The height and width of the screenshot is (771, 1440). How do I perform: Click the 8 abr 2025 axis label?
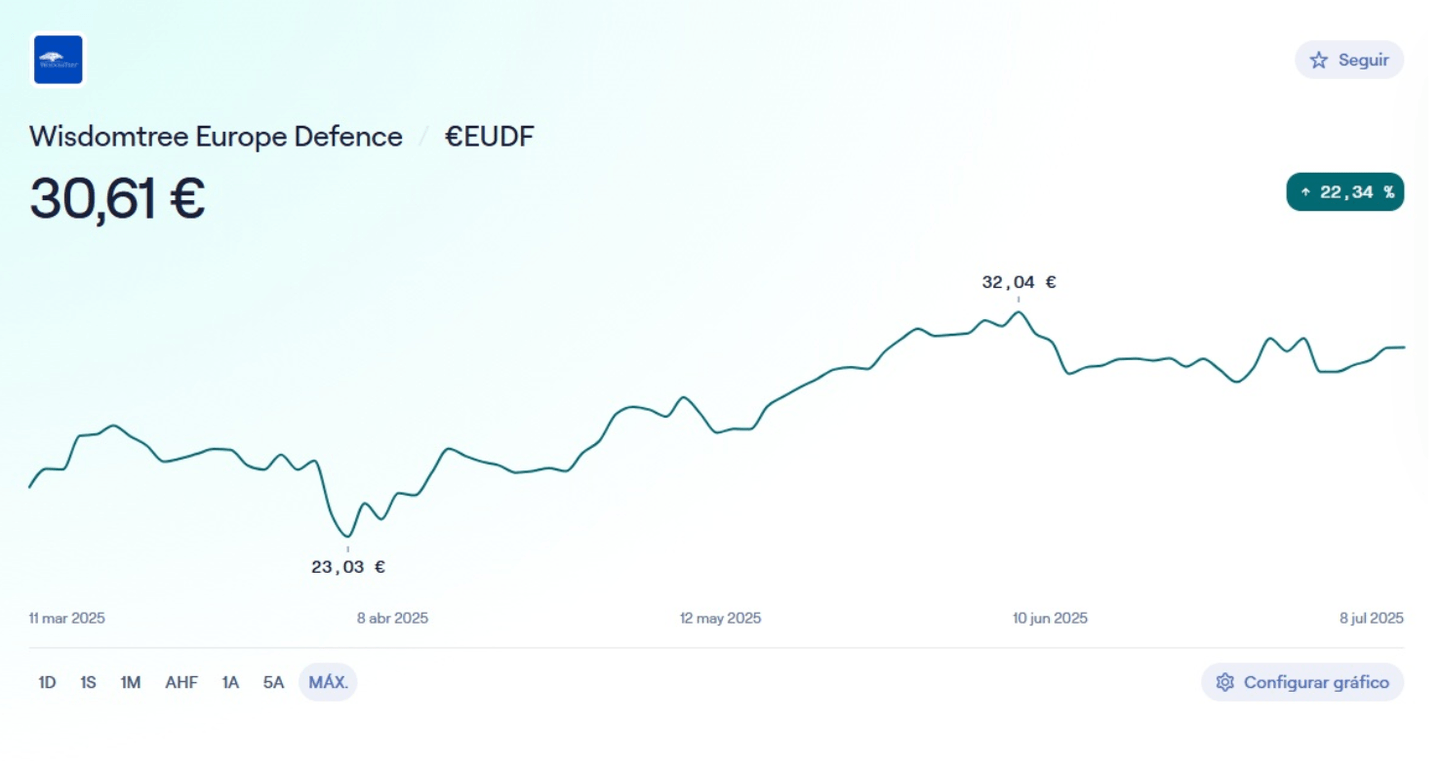click(x=391, y=618)
